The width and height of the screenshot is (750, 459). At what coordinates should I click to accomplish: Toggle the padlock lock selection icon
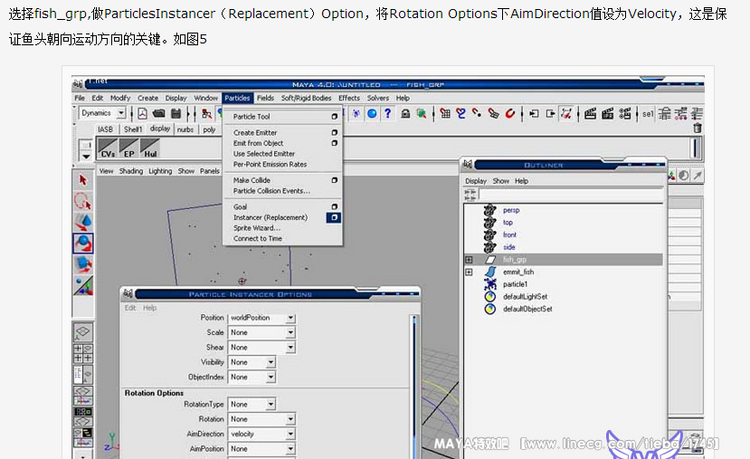click(x=405, y=114)
